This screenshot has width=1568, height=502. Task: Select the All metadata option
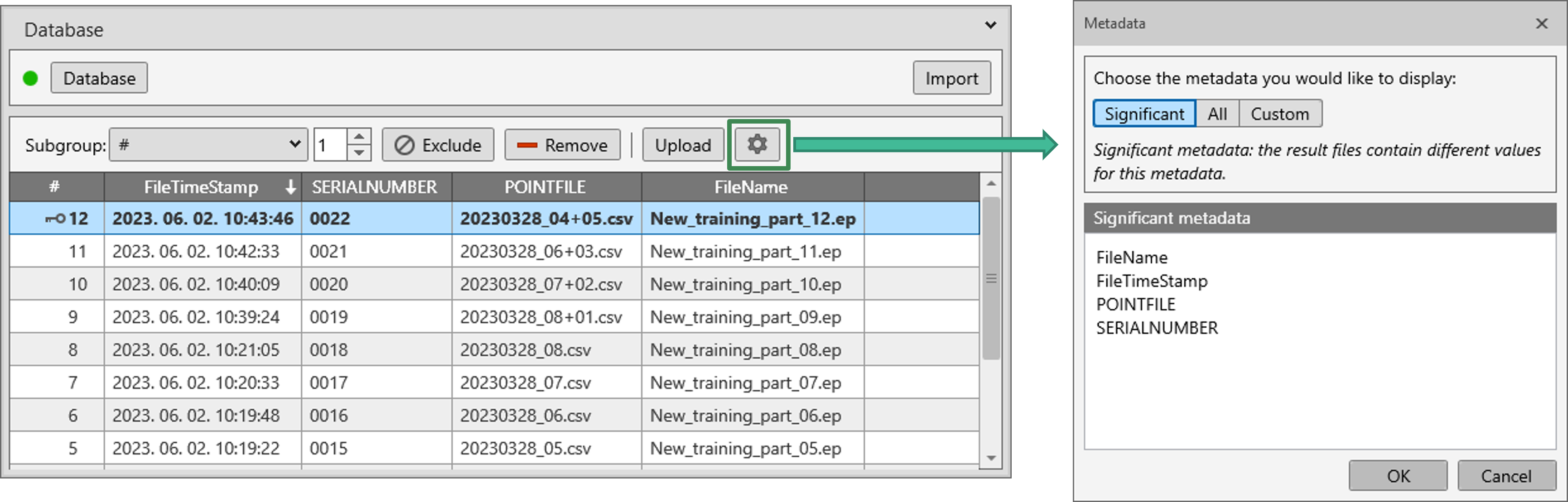tap(1217, 114)
